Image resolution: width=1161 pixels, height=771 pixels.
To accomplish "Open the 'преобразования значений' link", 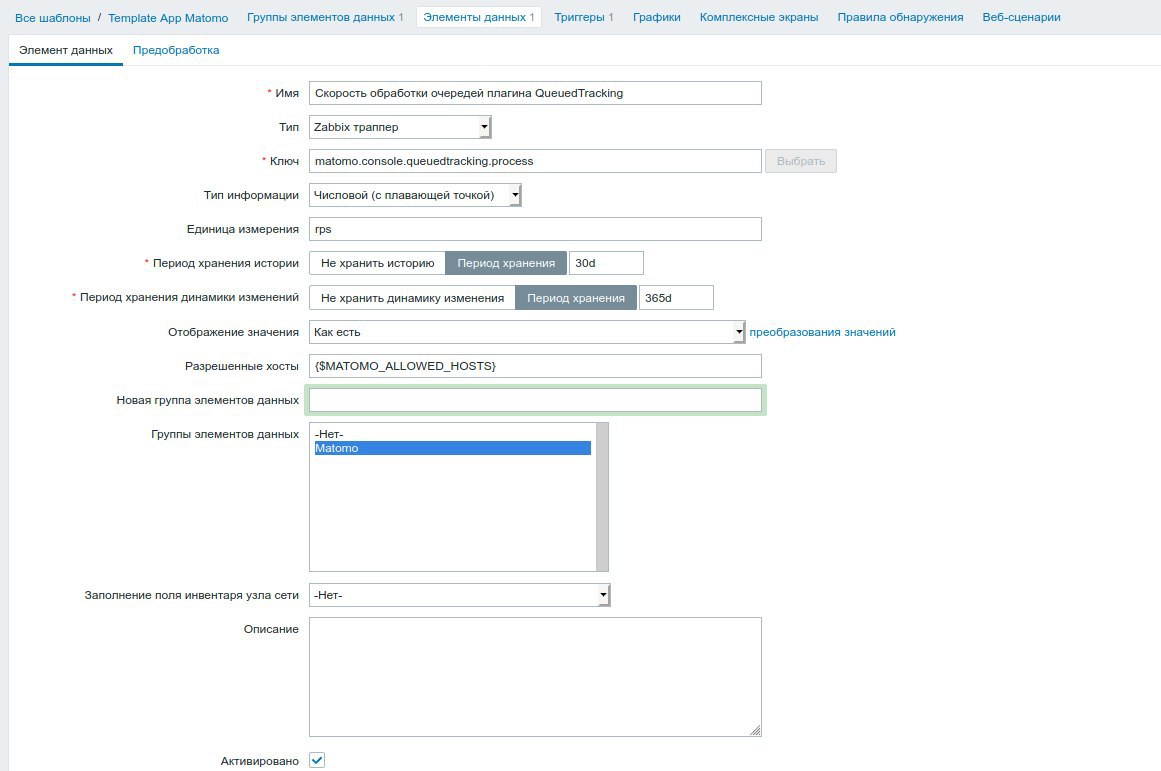I will point(822,332).
